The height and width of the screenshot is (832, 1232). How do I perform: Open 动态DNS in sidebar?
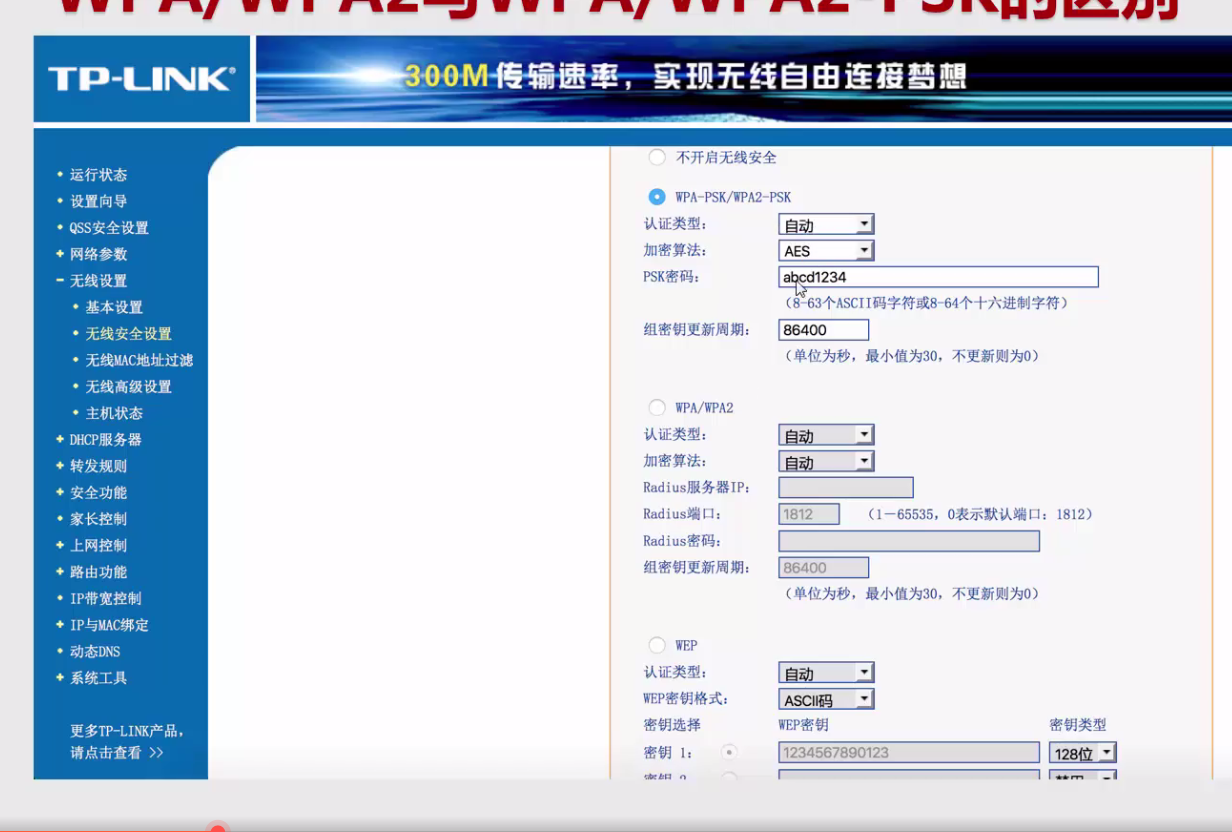94,651
